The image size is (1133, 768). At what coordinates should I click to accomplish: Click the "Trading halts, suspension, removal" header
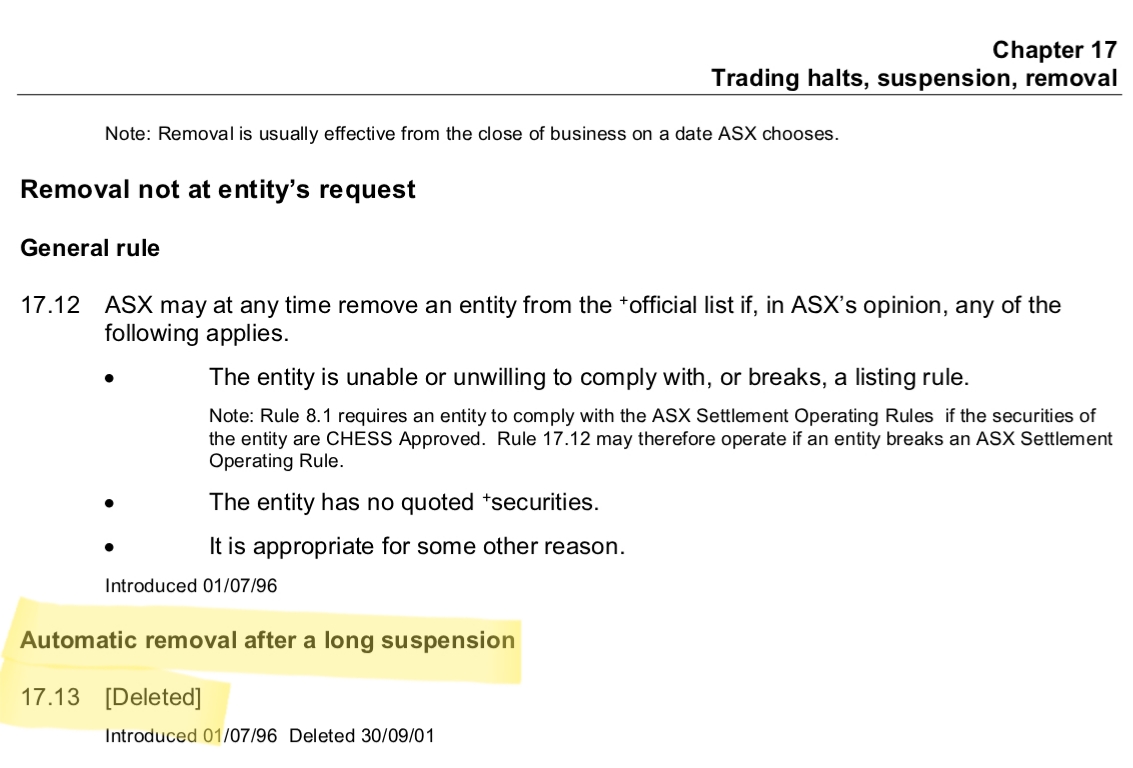tap(914, 78)
